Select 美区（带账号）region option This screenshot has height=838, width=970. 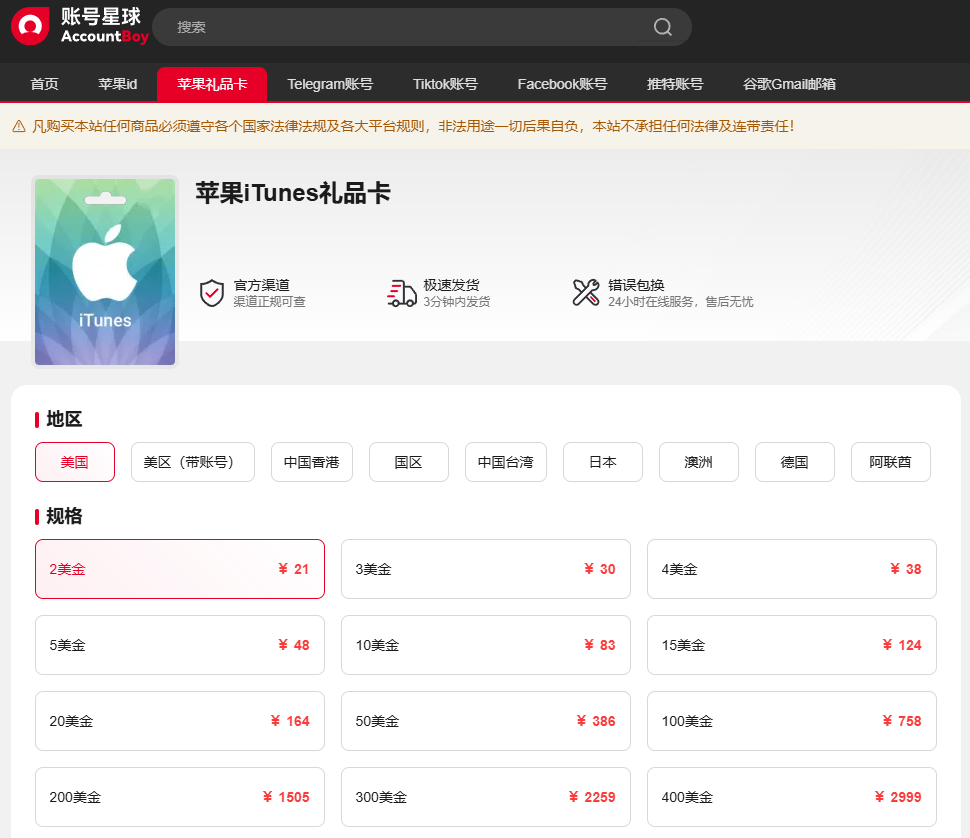pyautogui.click(x=192, y=462)
